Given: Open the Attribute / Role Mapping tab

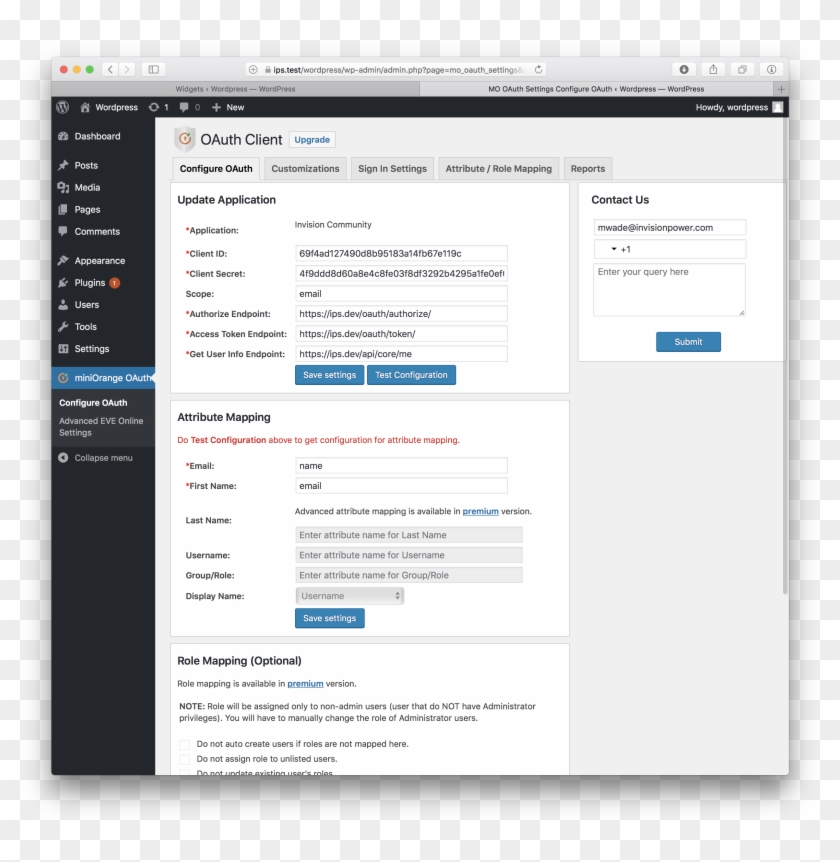Looking at the screenshot, I should click(498, 168).
